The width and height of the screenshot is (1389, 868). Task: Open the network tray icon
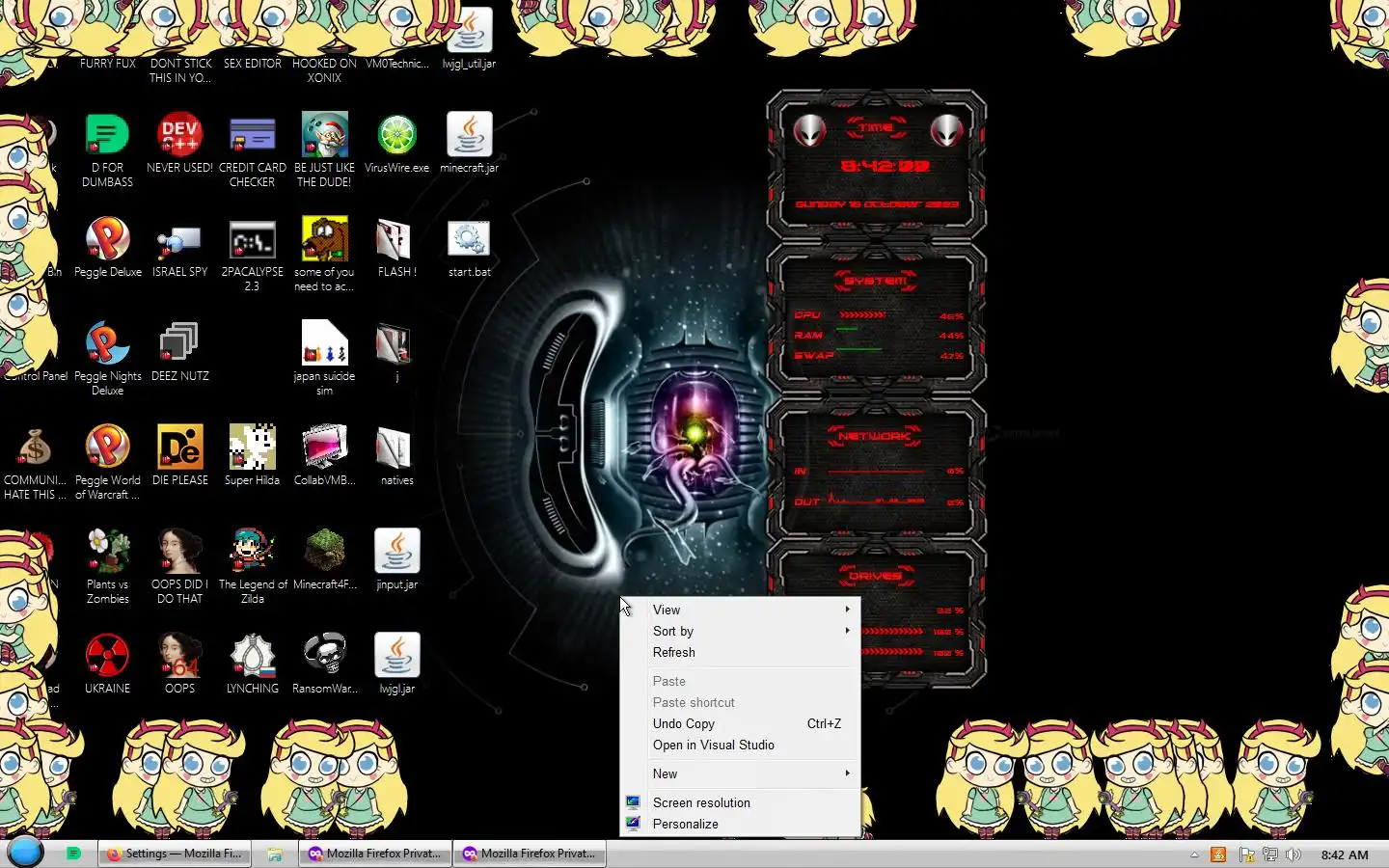click(x=1270, y=854)
